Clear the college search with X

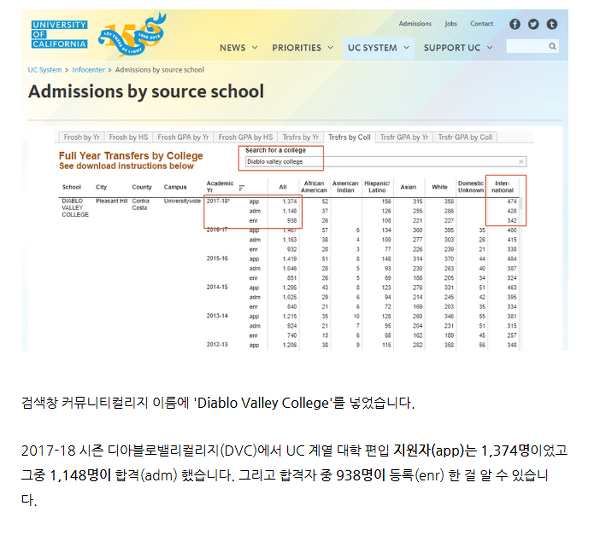[521, 162]
